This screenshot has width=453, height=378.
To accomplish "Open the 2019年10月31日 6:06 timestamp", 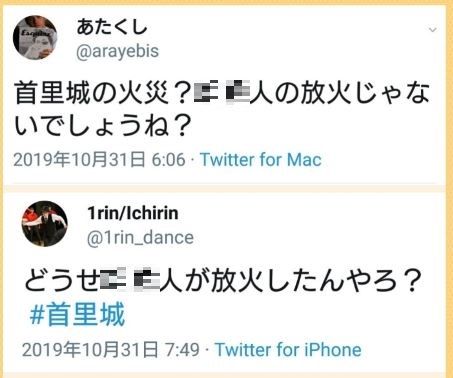I will (x=99, y=160).
